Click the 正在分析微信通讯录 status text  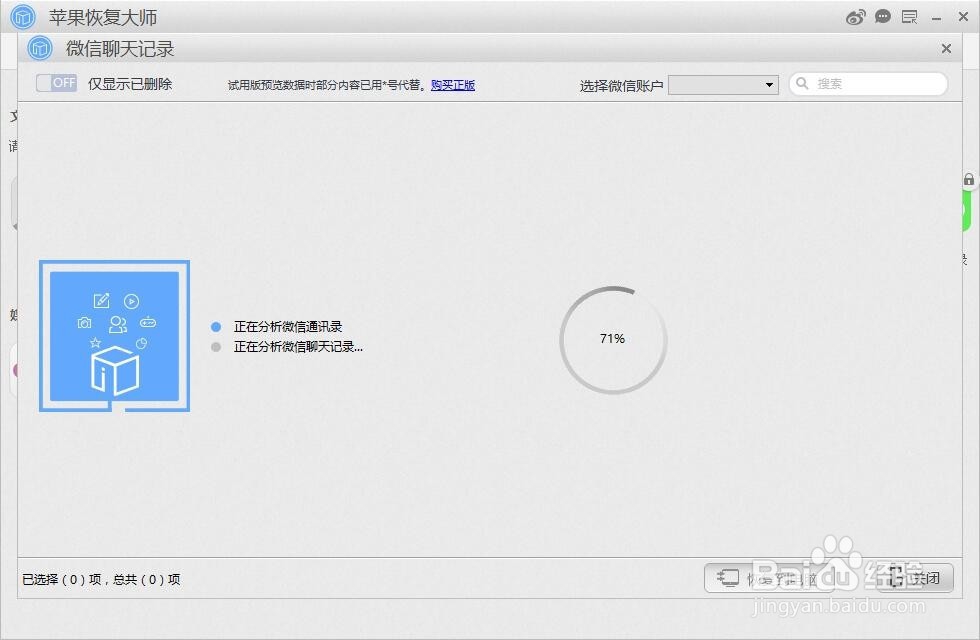288,326
